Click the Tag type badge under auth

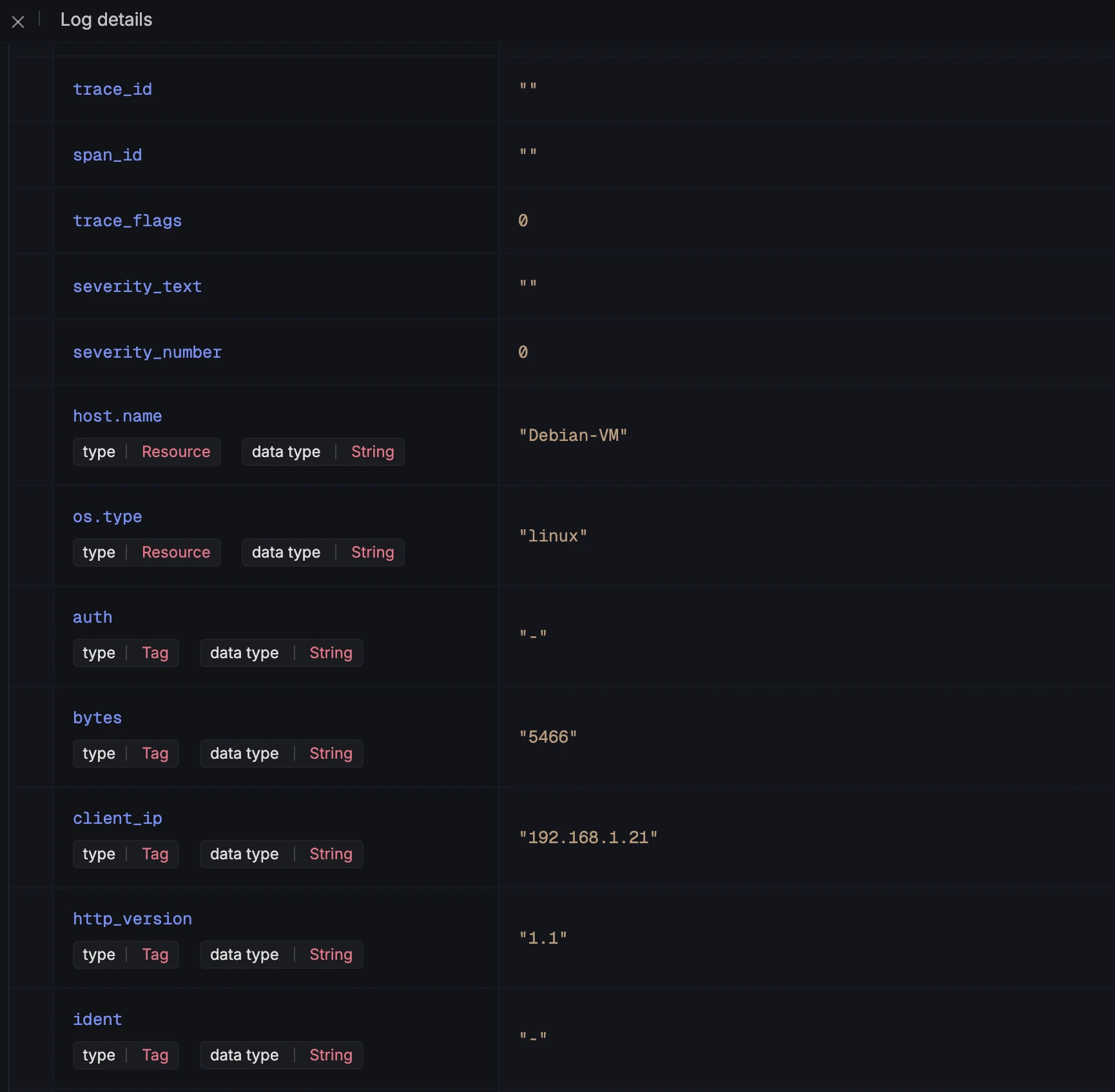(126, 653)
